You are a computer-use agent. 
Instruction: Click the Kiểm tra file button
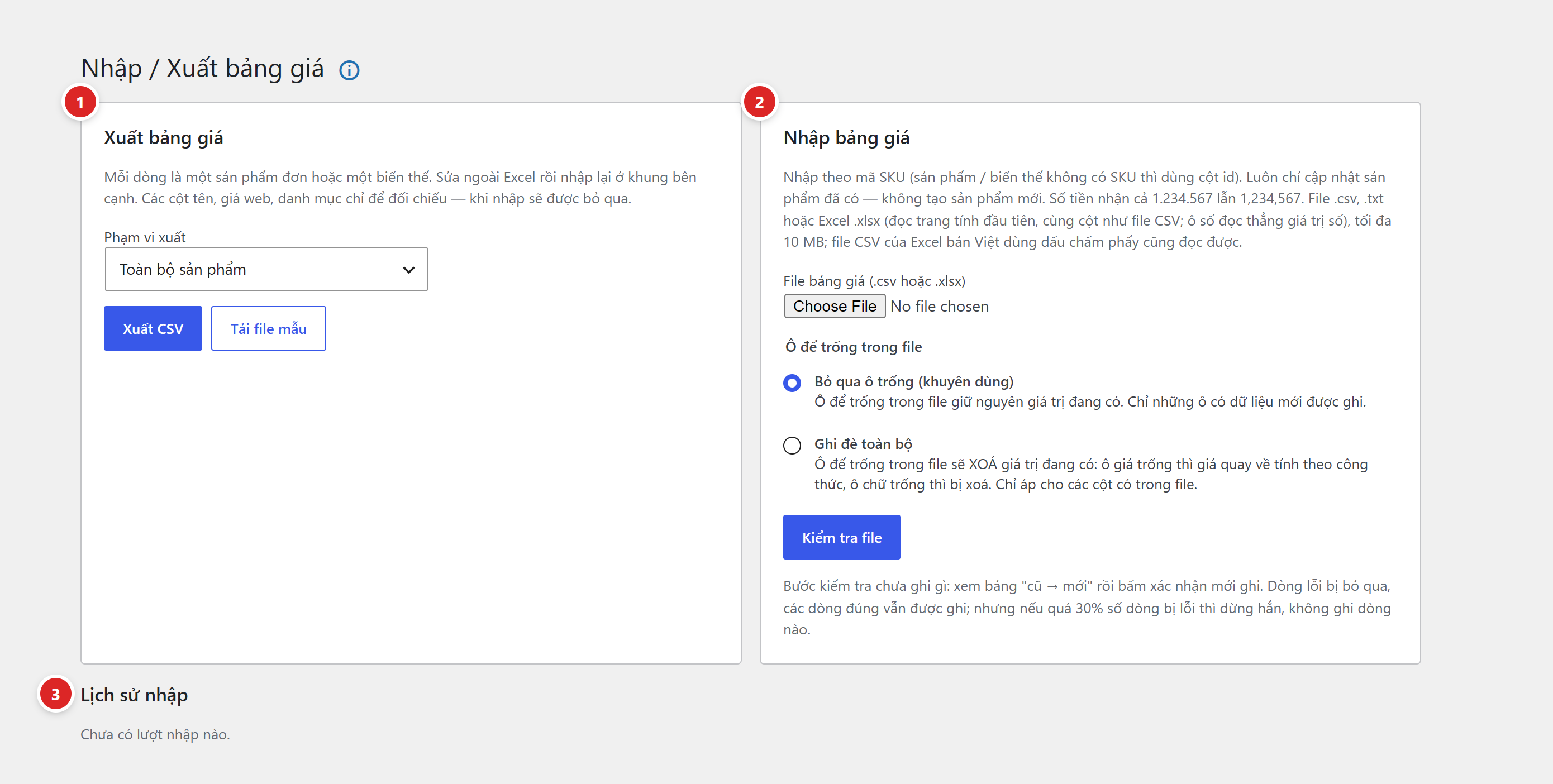pos(842,538)
